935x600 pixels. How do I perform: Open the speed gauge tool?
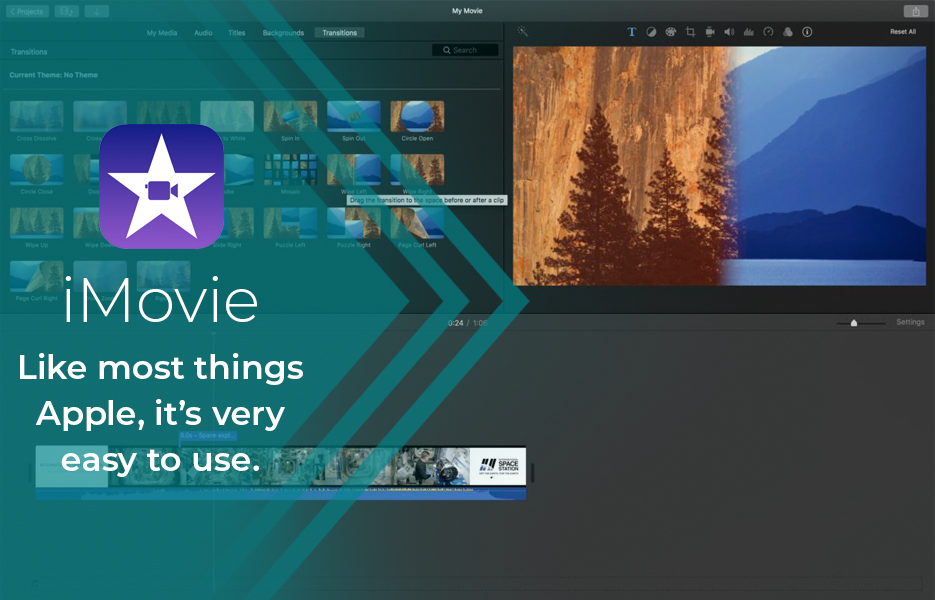[x=768, y=32]
